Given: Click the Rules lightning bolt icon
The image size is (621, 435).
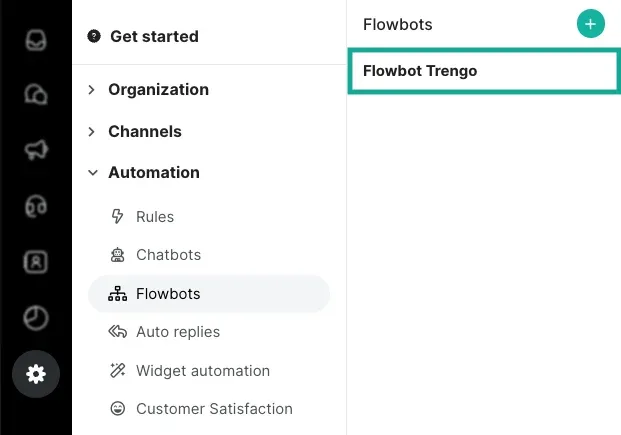Looking at the screenshot, I should [117, 217].
